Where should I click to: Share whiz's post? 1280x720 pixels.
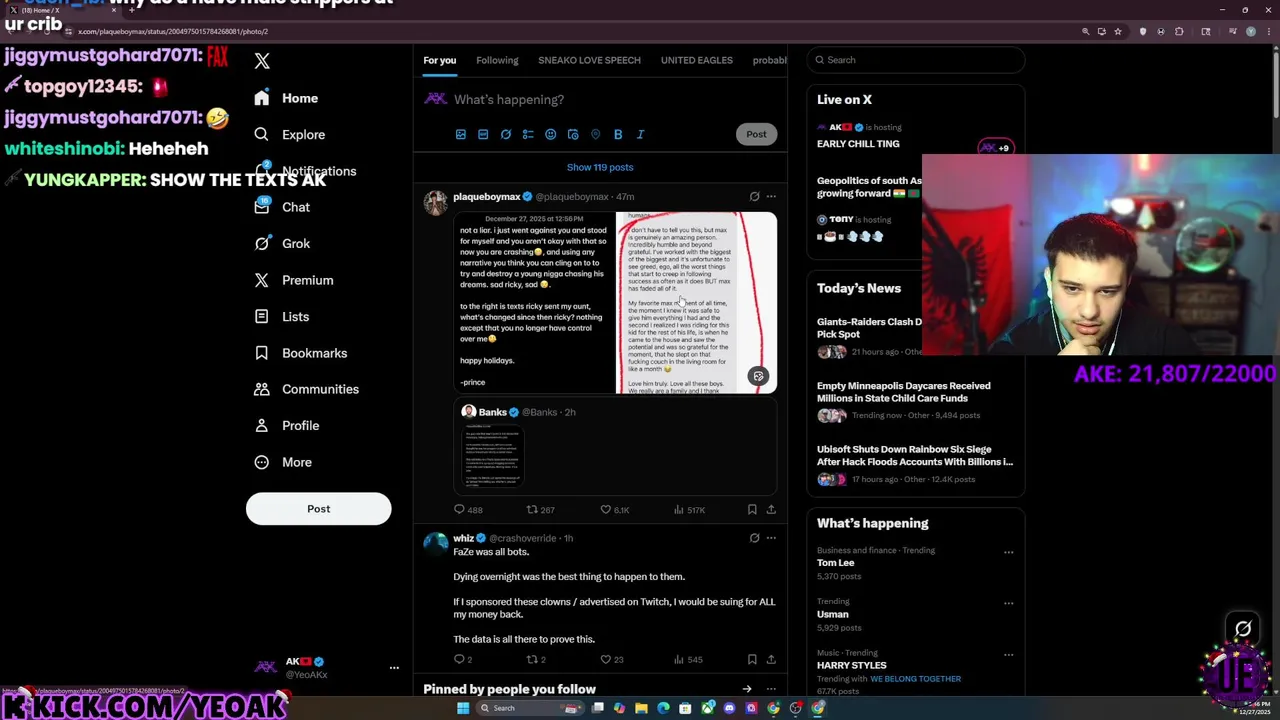(771, 659)
